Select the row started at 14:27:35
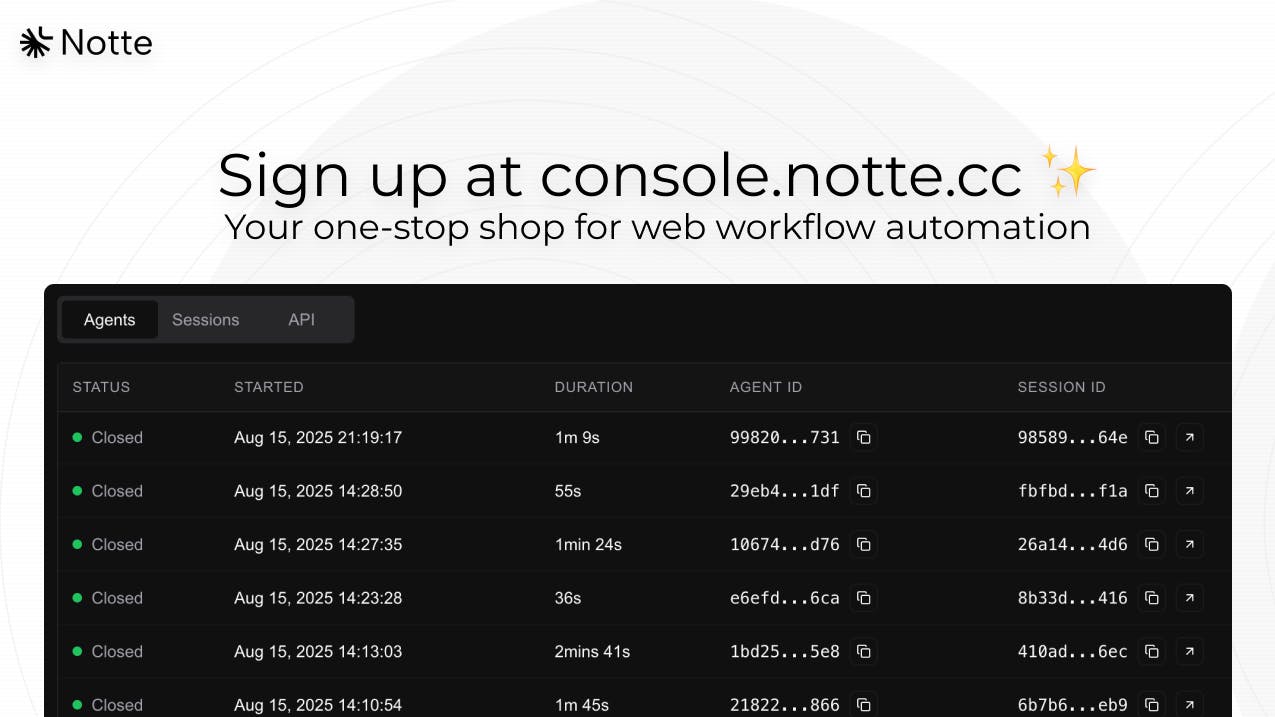The image size is (1275, 717). [x=645, y=544]
